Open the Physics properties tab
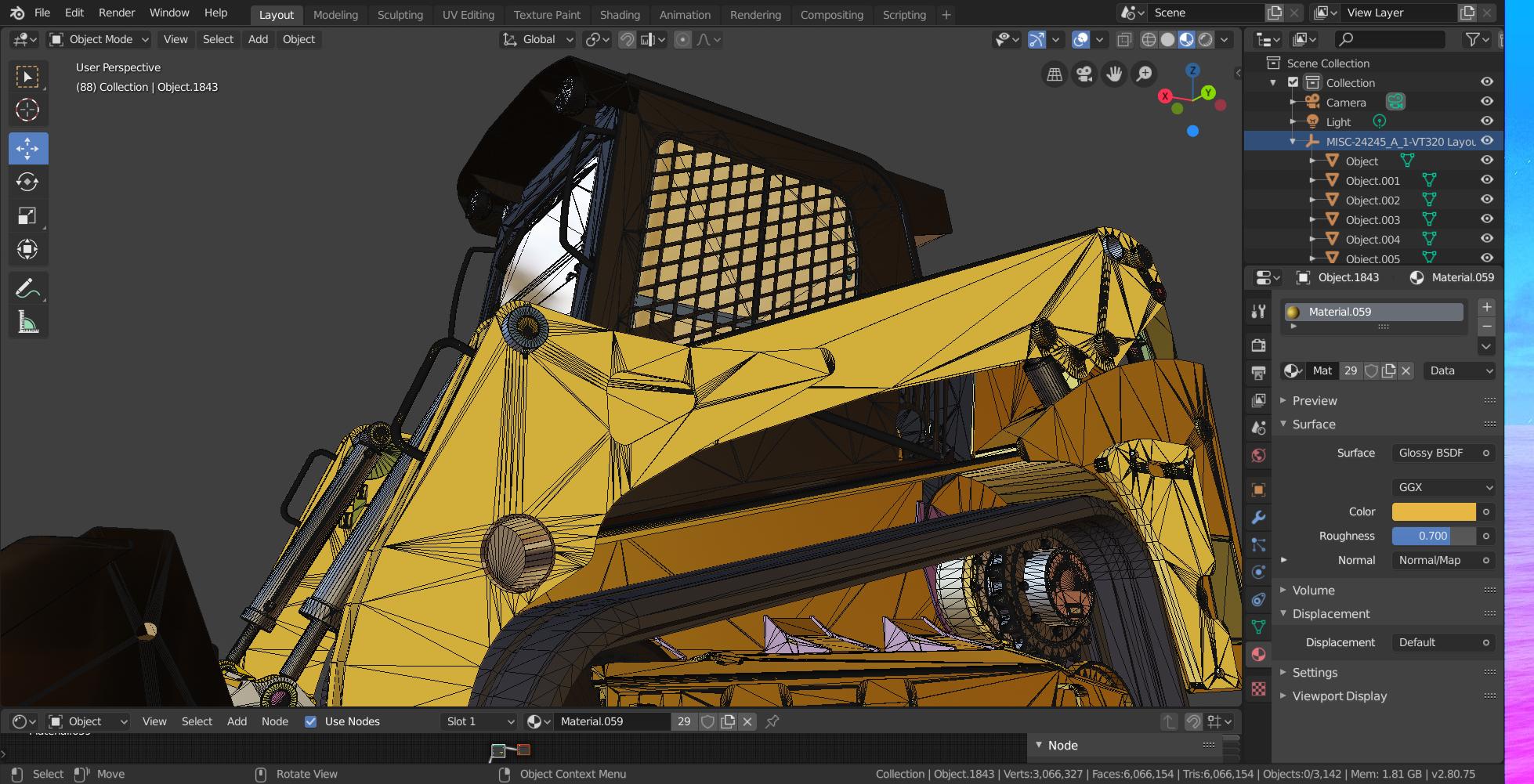 1258,573
